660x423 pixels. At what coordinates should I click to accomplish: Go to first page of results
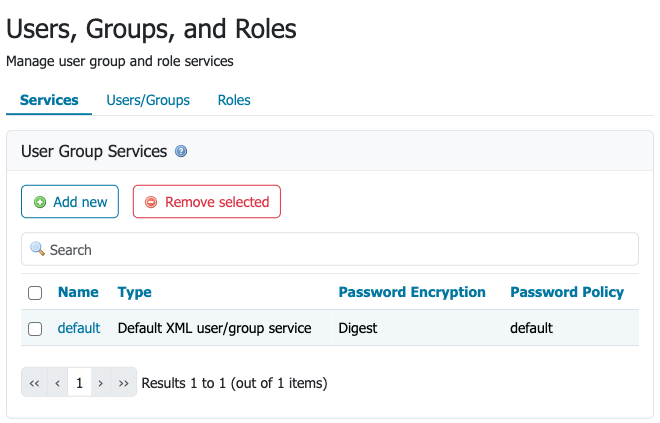click(x=35, y=383)
